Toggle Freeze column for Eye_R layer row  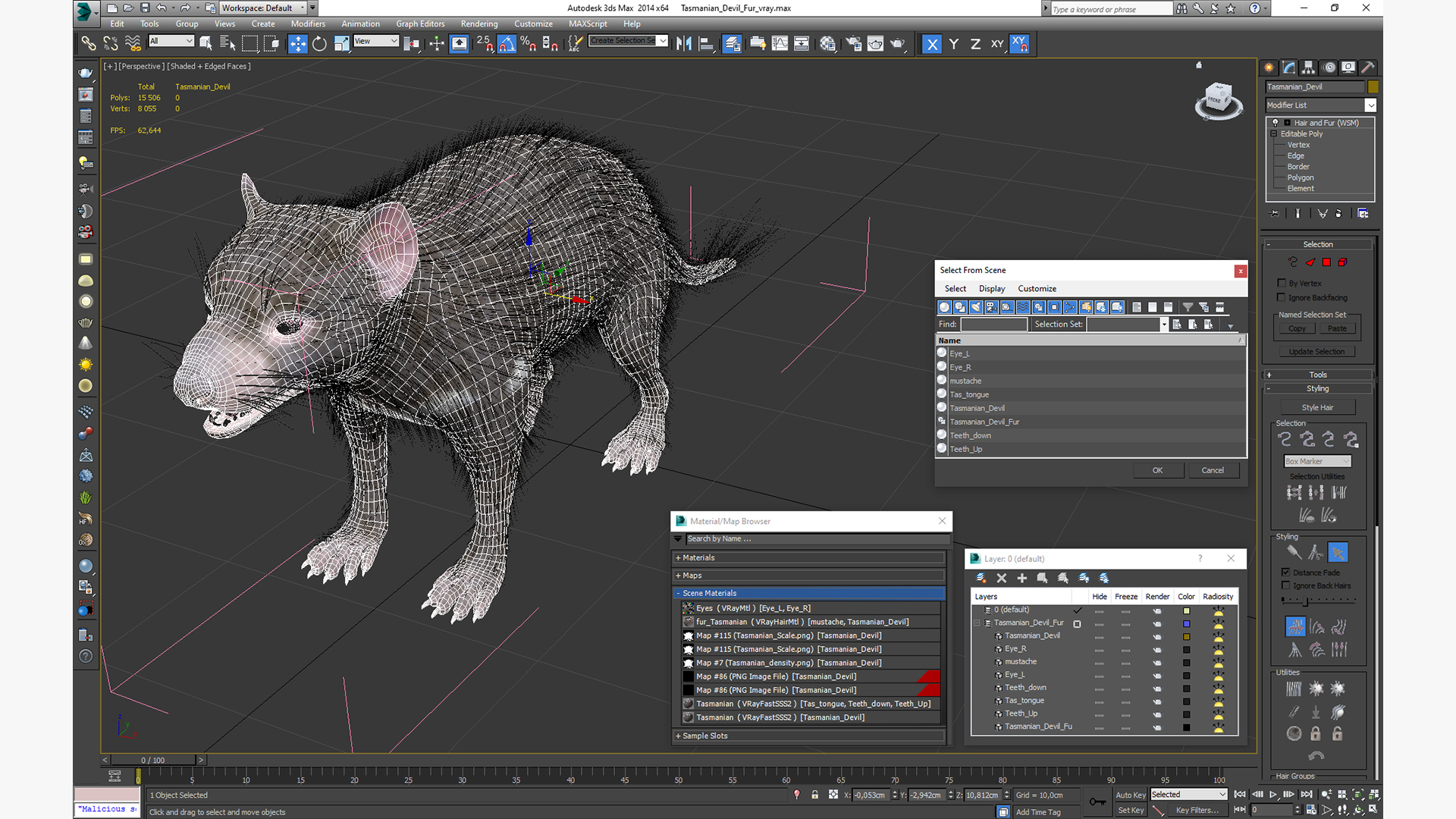click(x=1126, y=649)
